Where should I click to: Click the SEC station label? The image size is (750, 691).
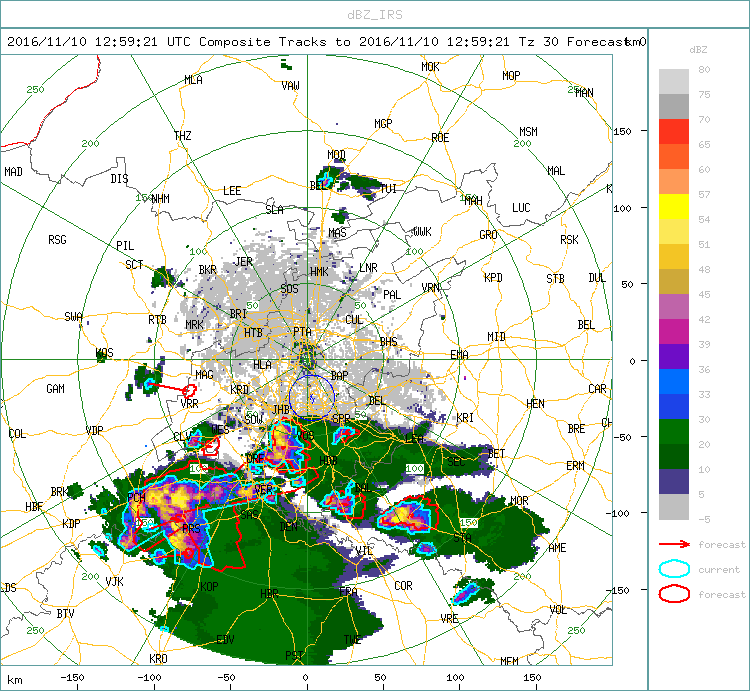click(x=456, y=462)
